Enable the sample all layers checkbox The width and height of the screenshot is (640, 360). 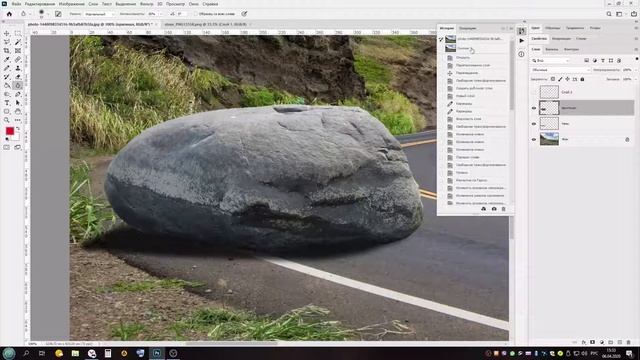195,14
